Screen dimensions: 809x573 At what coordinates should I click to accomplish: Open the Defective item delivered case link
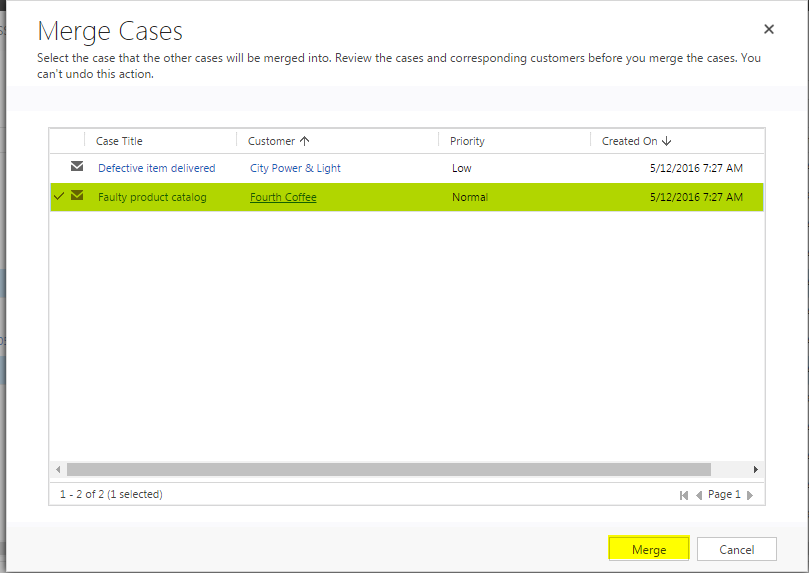coord(156,168)
